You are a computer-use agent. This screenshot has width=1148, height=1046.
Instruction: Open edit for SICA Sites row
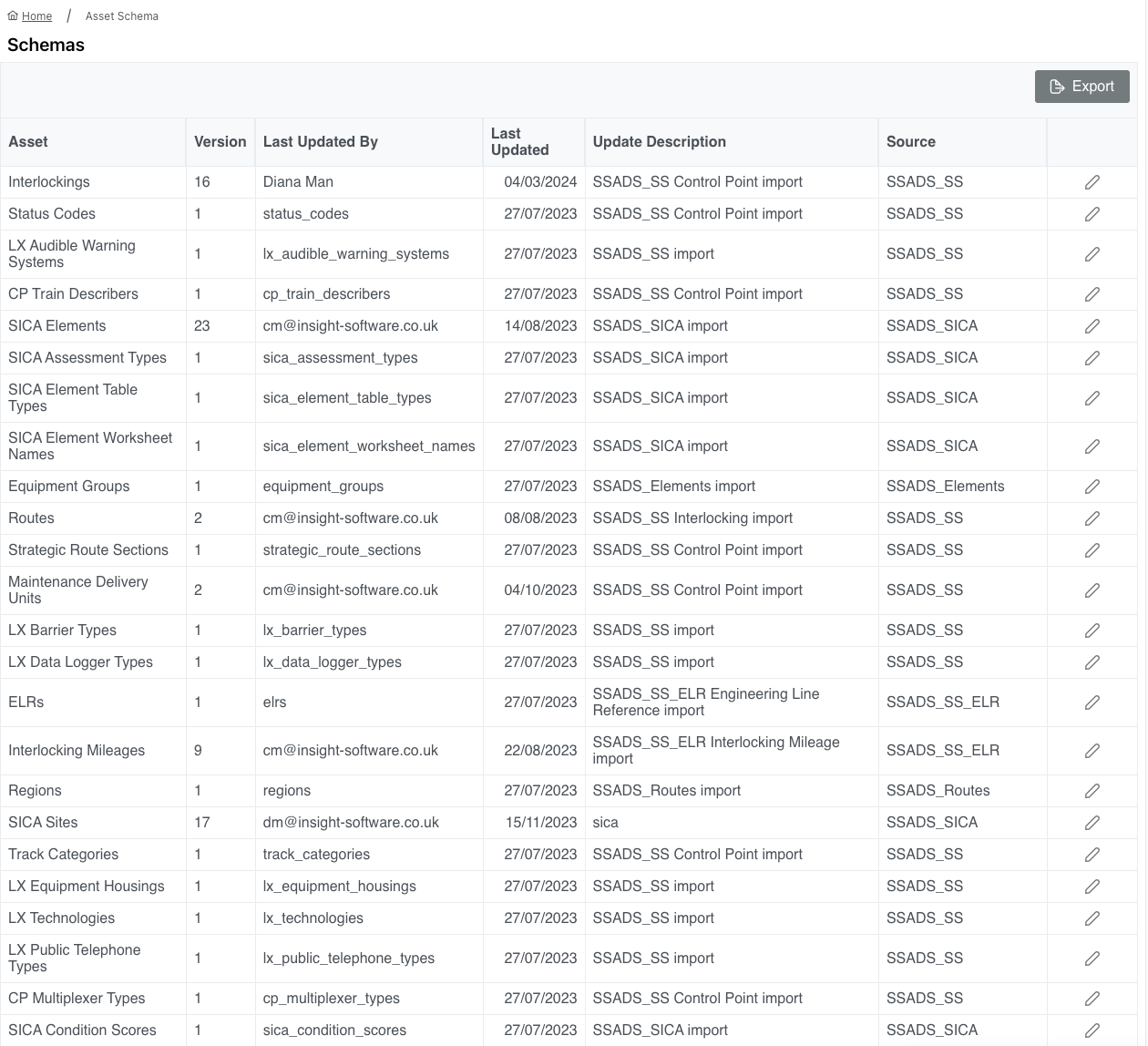point(1092,823)
